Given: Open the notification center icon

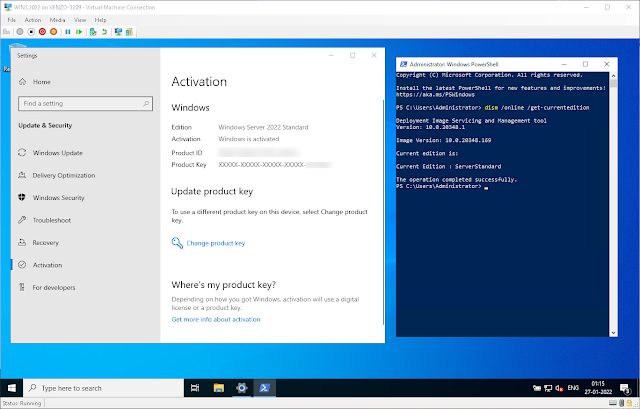Looking at the screenshot, I should pyautogui.click(x=624, y=388).
